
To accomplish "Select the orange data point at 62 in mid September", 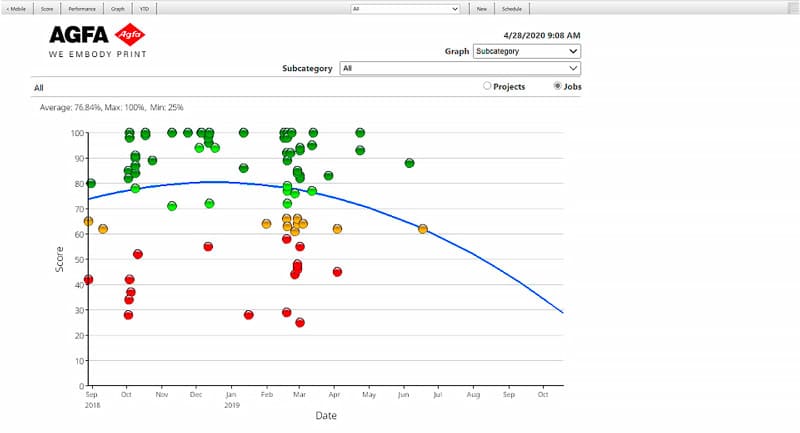I will coord(103,229).
